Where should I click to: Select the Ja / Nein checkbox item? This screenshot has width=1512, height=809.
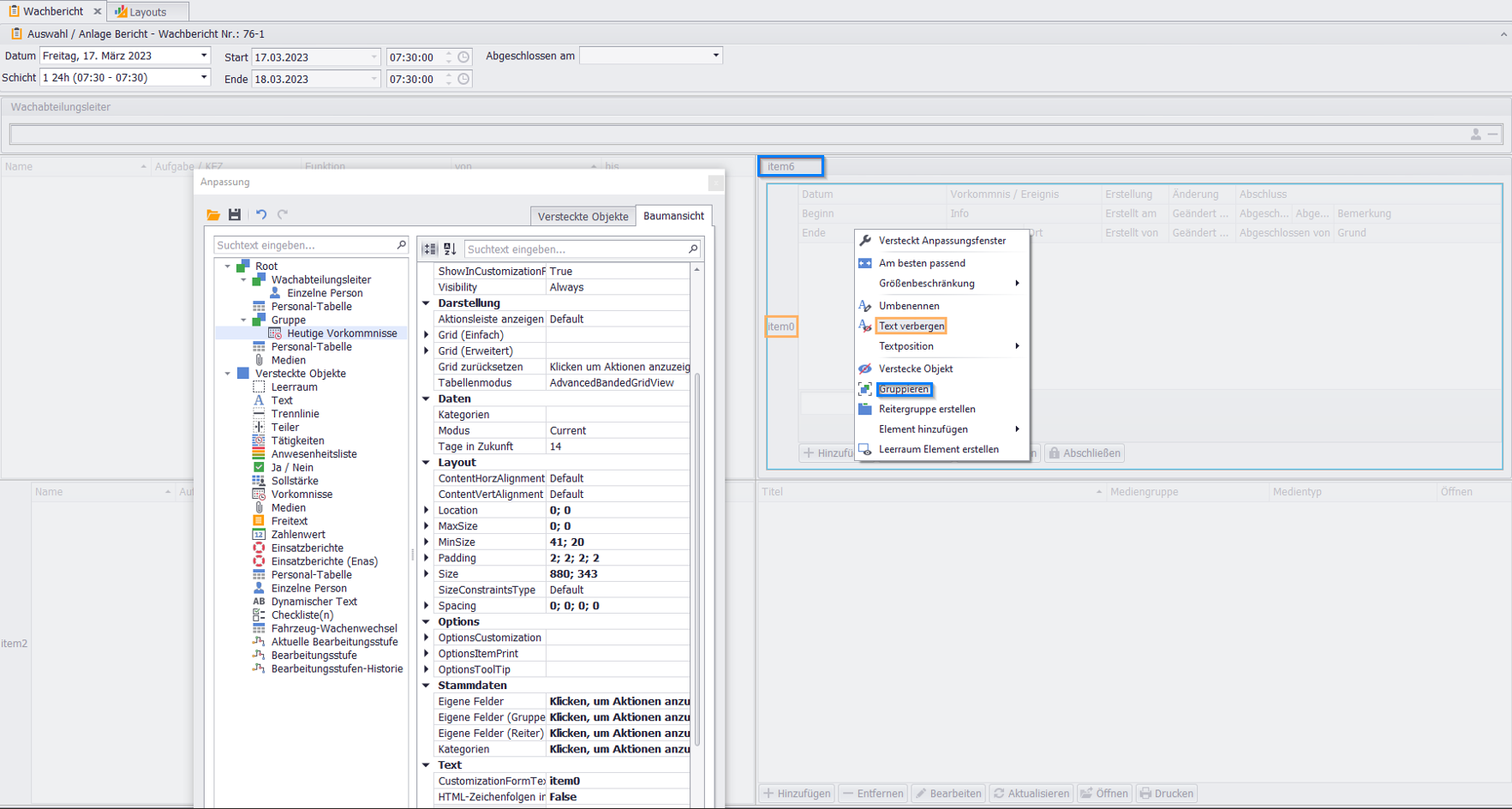click(291, 468)
